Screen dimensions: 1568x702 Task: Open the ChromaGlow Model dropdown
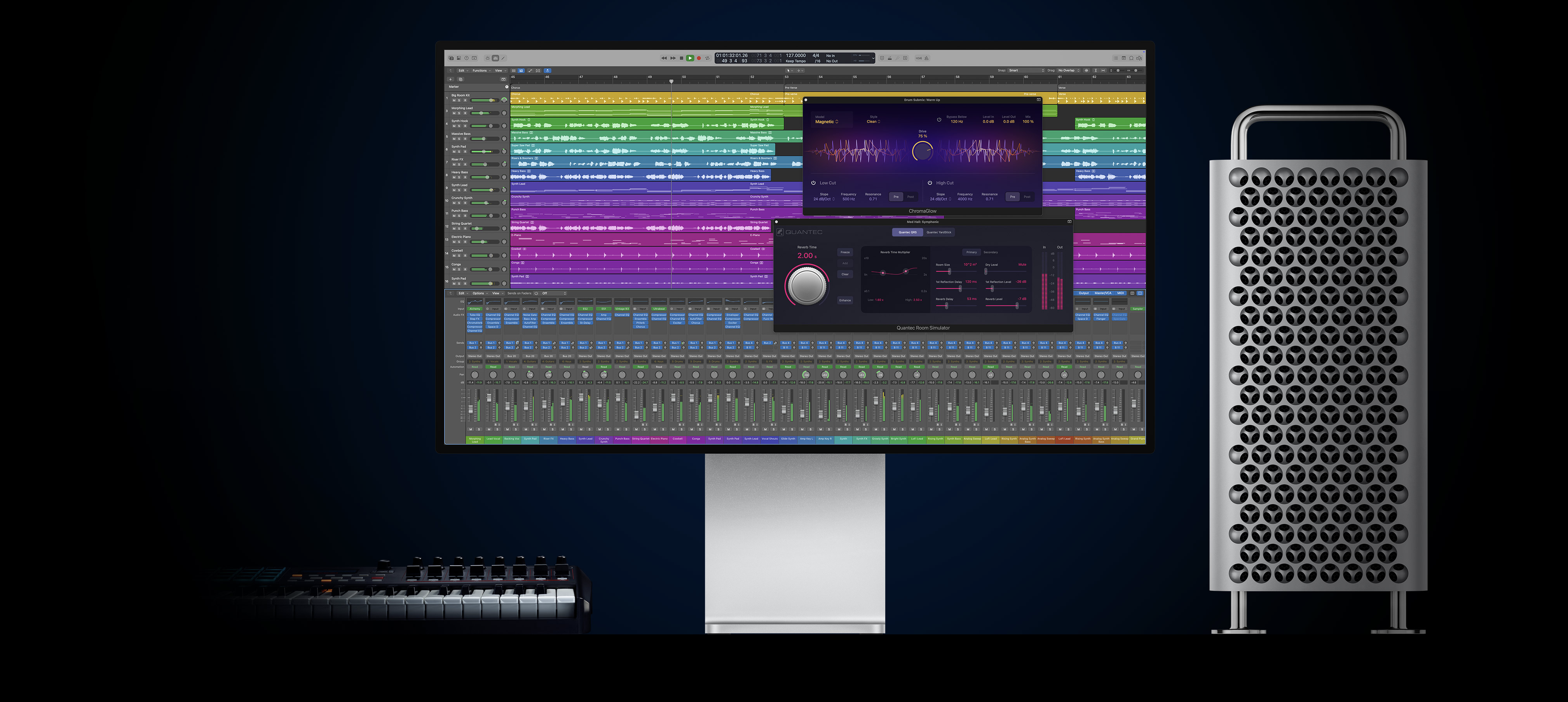click(x=827, y=122)
